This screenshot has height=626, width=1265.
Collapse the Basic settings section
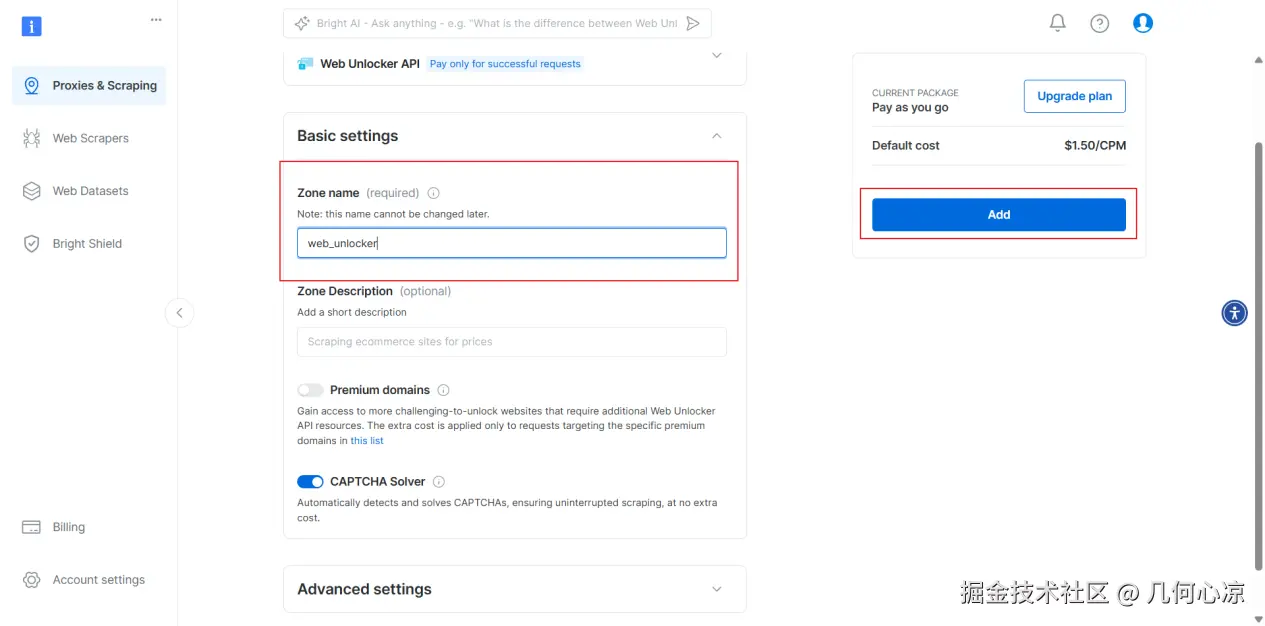click(716, 136)
